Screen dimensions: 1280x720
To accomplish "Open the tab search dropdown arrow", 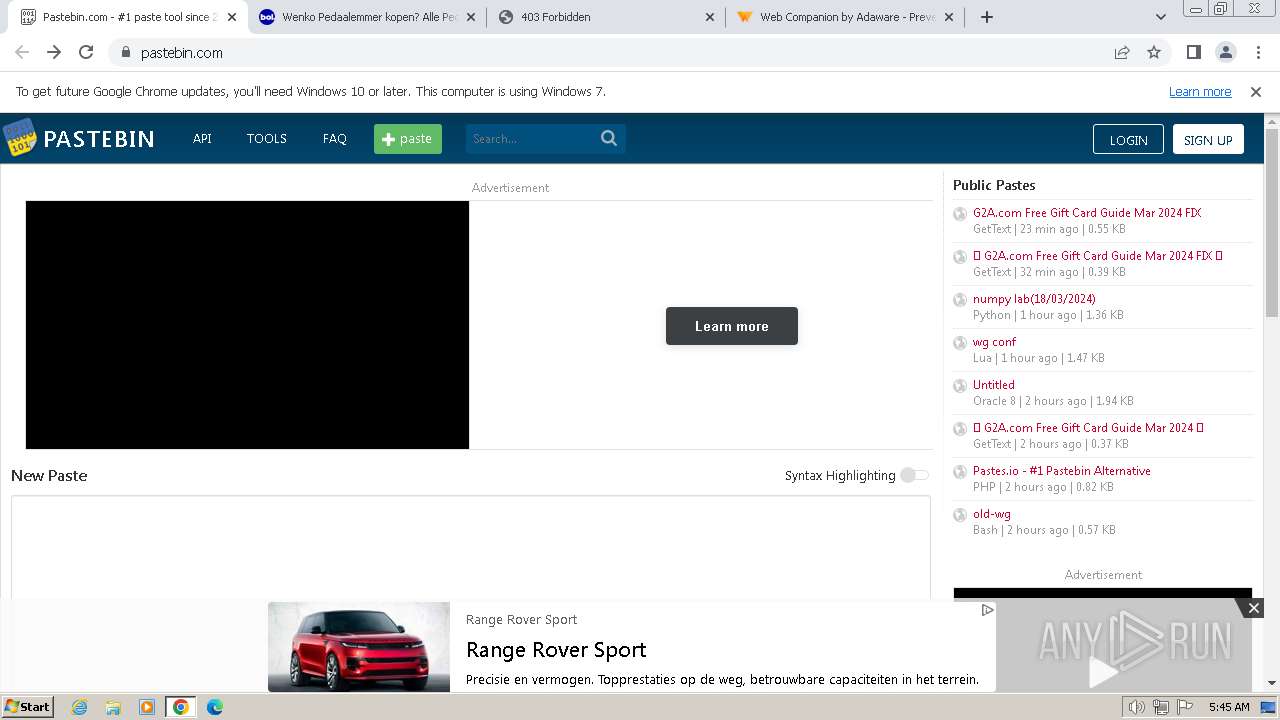I will click(x=1161, y=17).
